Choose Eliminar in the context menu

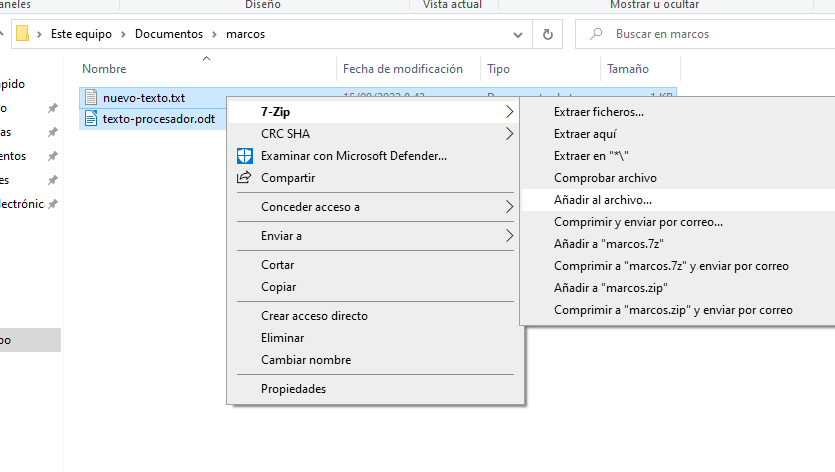pyautogui.click(x=375, y=338)
